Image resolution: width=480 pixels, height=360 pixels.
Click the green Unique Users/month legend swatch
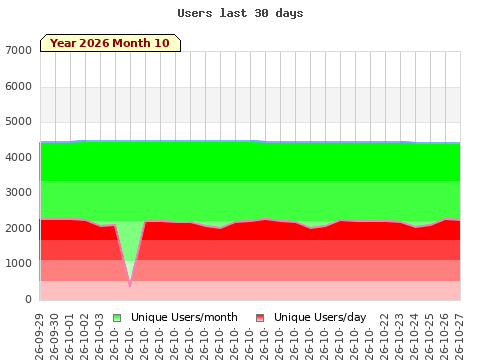click(117, 318)
